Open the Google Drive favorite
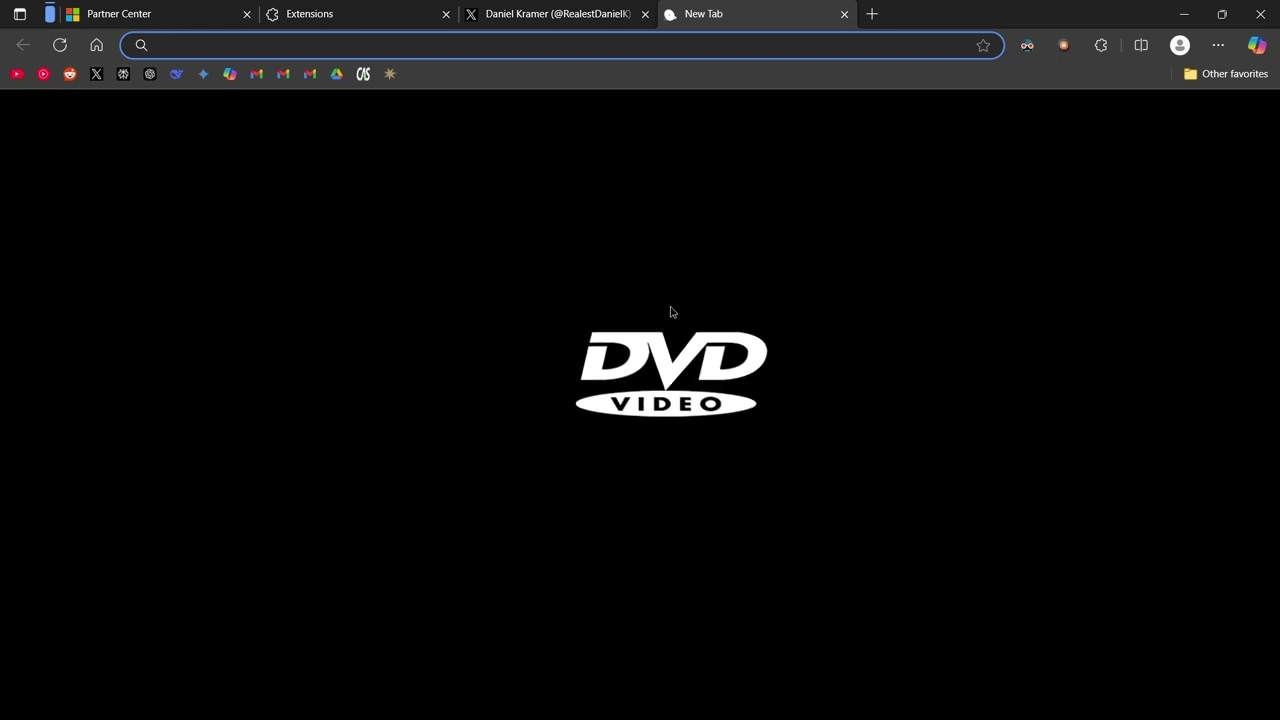Screen dimensions: 1280x720 tap(336, 74)
